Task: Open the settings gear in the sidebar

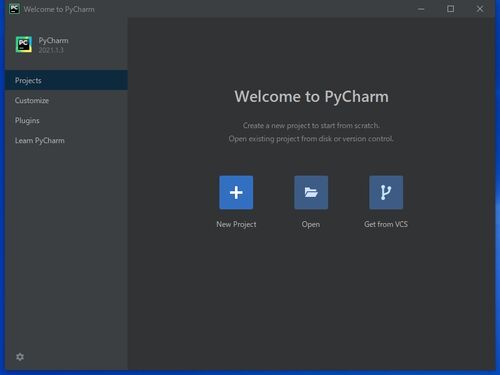Action: pyautogui.click(x=20, y=357)
